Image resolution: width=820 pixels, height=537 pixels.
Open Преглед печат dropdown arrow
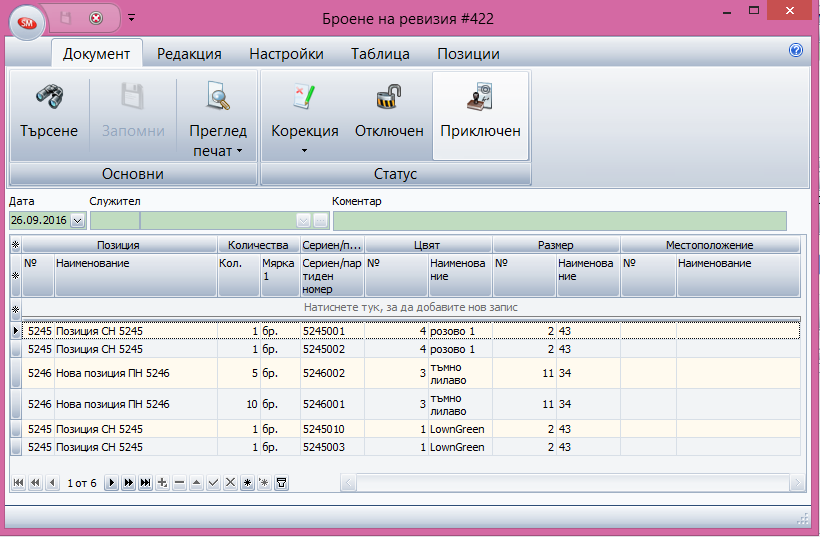[240, 151]
